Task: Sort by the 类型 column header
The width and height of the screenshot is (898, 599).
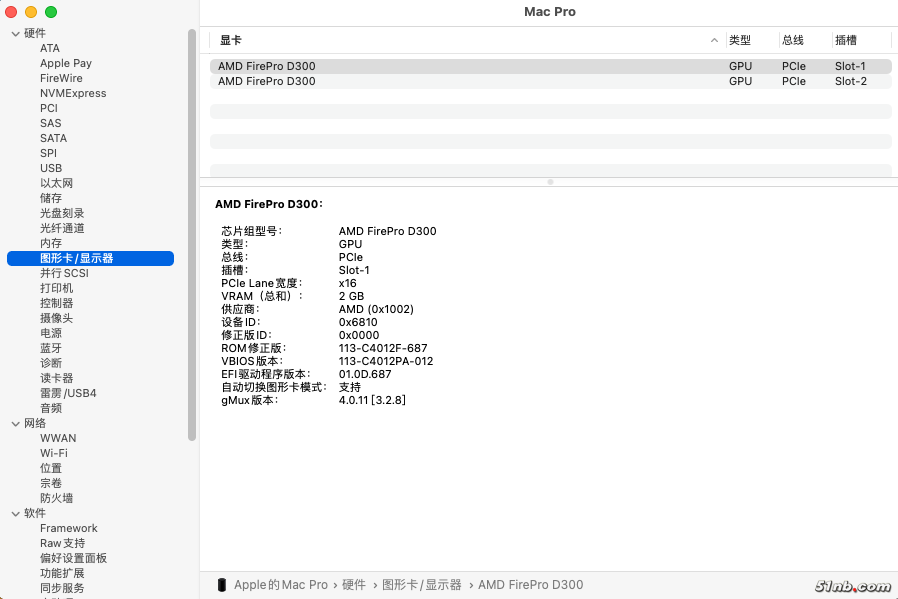Action: pos(740,41)
